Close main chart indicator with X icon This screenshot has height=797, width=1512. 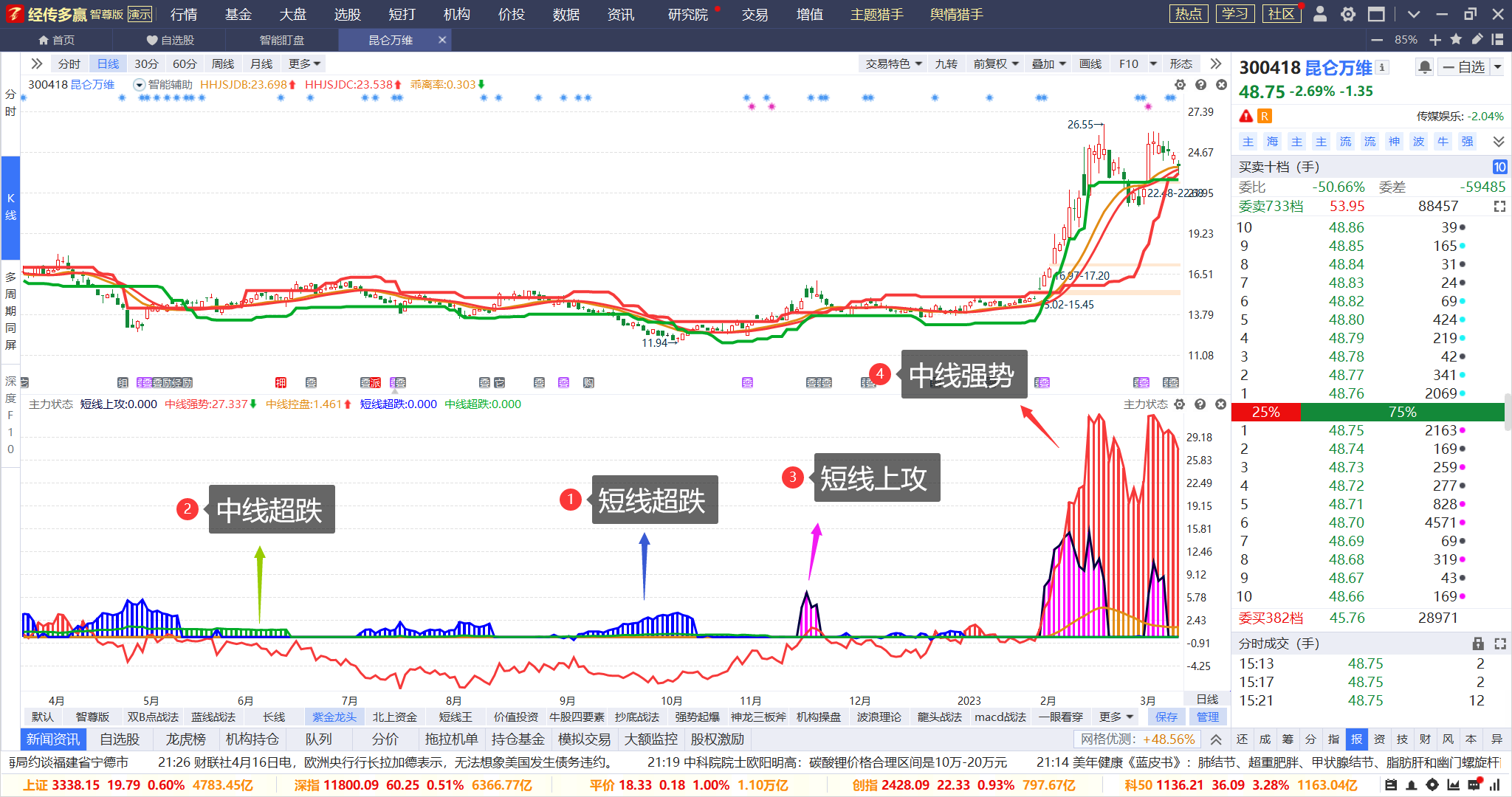click(x=1221, y=85)
